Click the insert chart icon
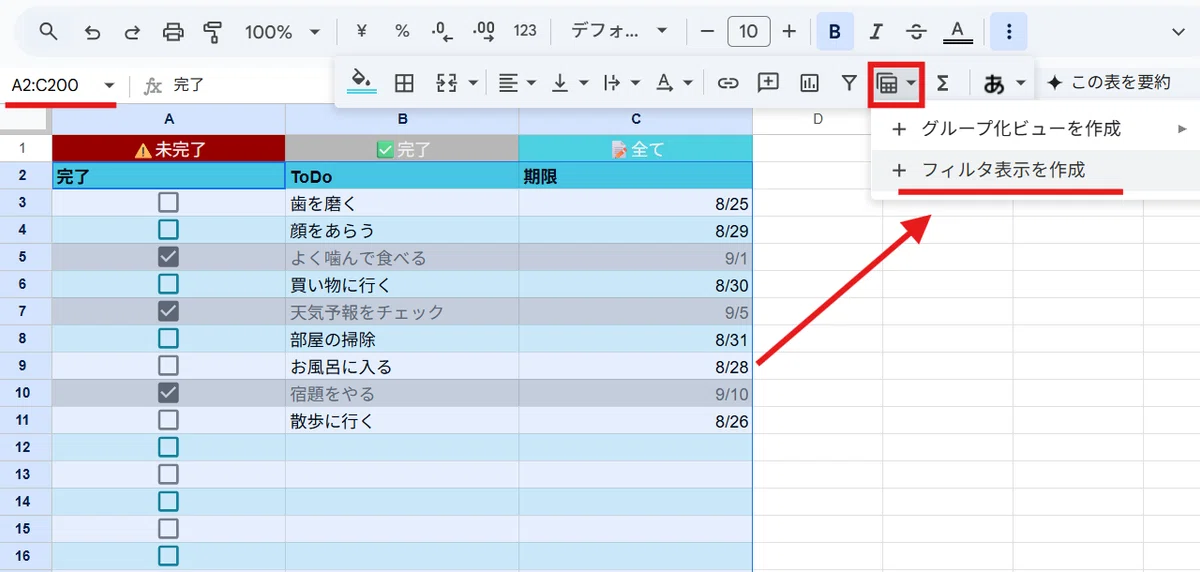1200x572 pixels. tap(810, 83)
